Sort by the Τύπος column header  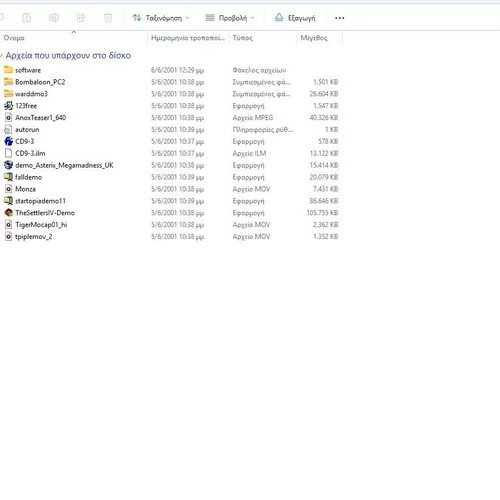coord(242,38)
